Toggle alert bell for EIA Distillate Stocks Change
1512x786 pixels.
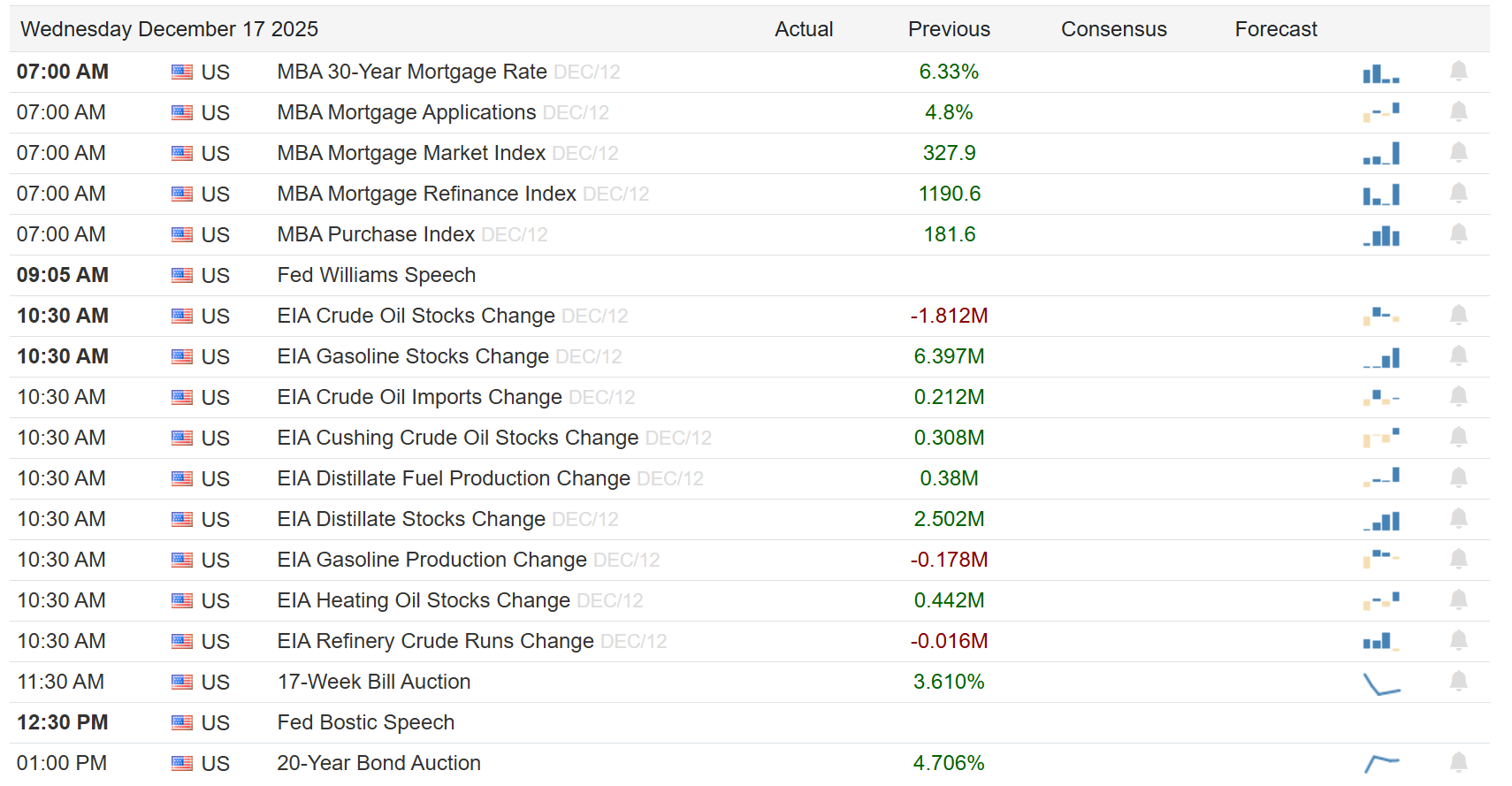point(1458,519)
